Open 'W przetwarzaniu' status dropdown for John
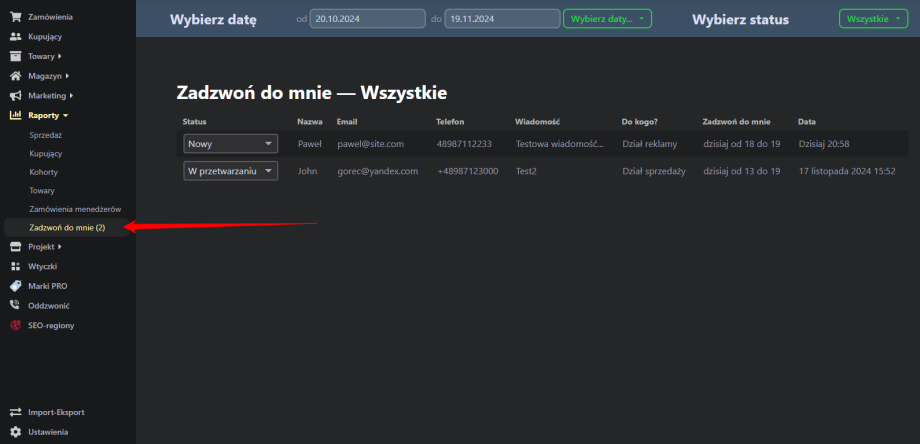Image resolution: width=920 pixels, height=444 pixels. click(x=231, y=171)
